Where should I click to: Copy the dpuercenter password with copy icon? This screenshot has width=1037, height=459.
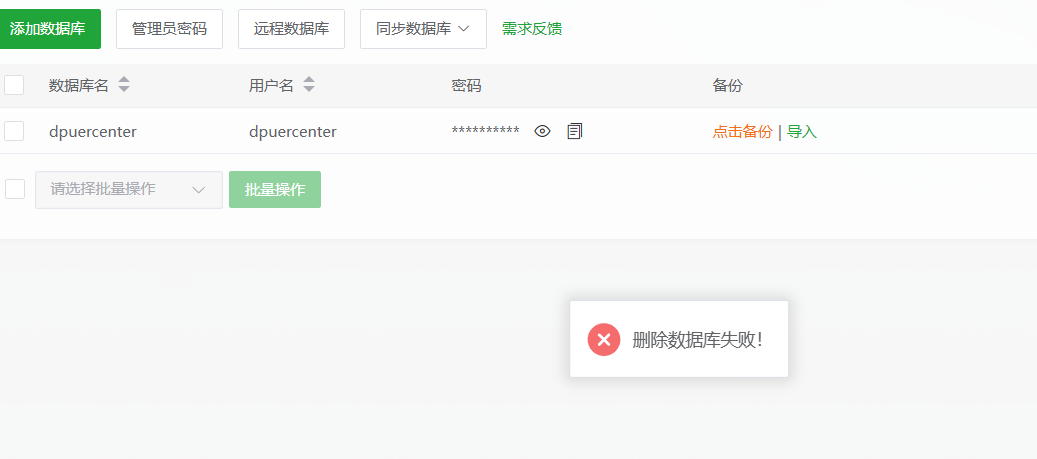click(x=575, y=132)
